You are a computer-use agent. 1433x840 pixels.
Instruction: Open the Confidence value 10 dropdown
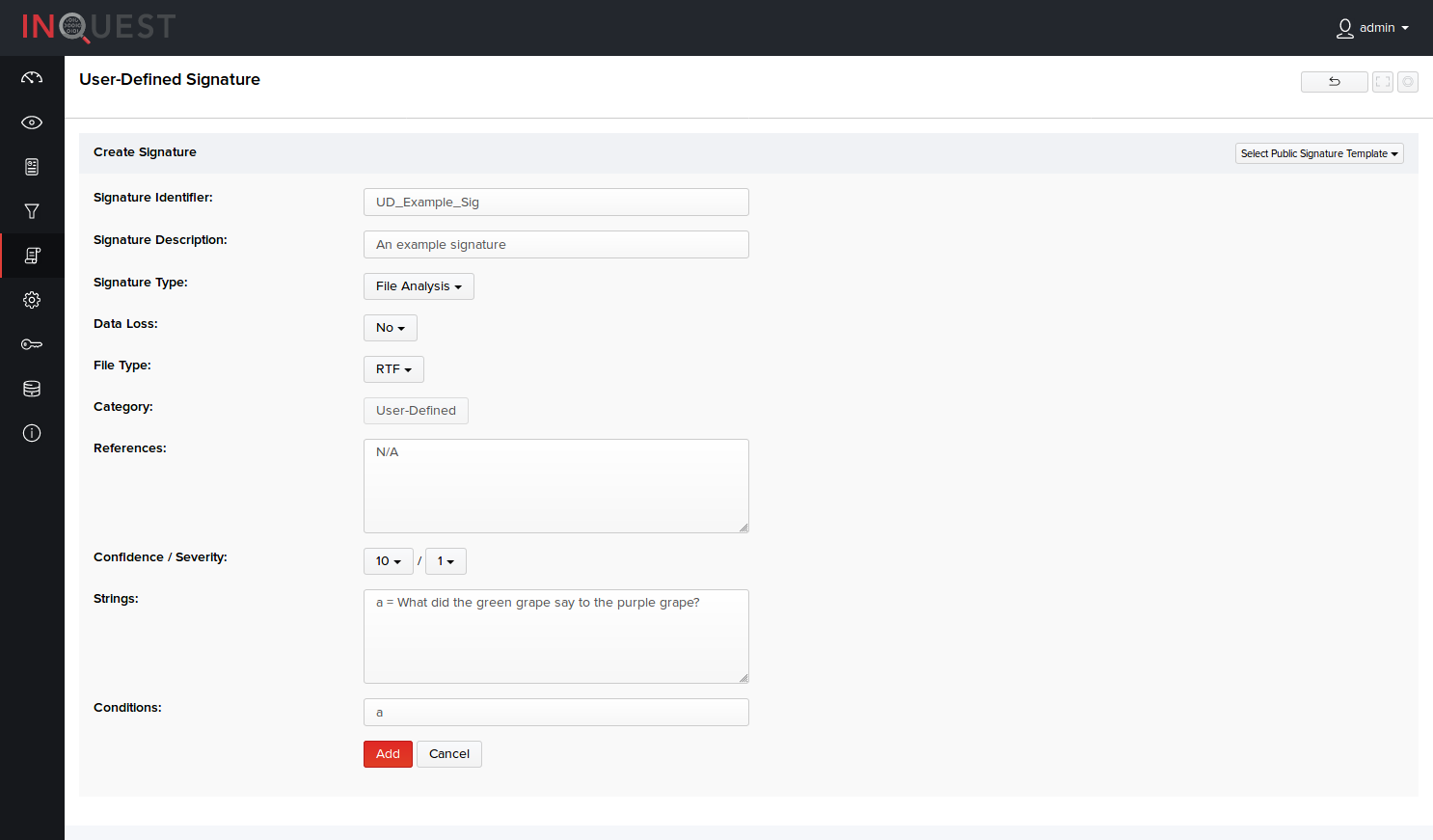pyautogui.click(x=388, y=561)
